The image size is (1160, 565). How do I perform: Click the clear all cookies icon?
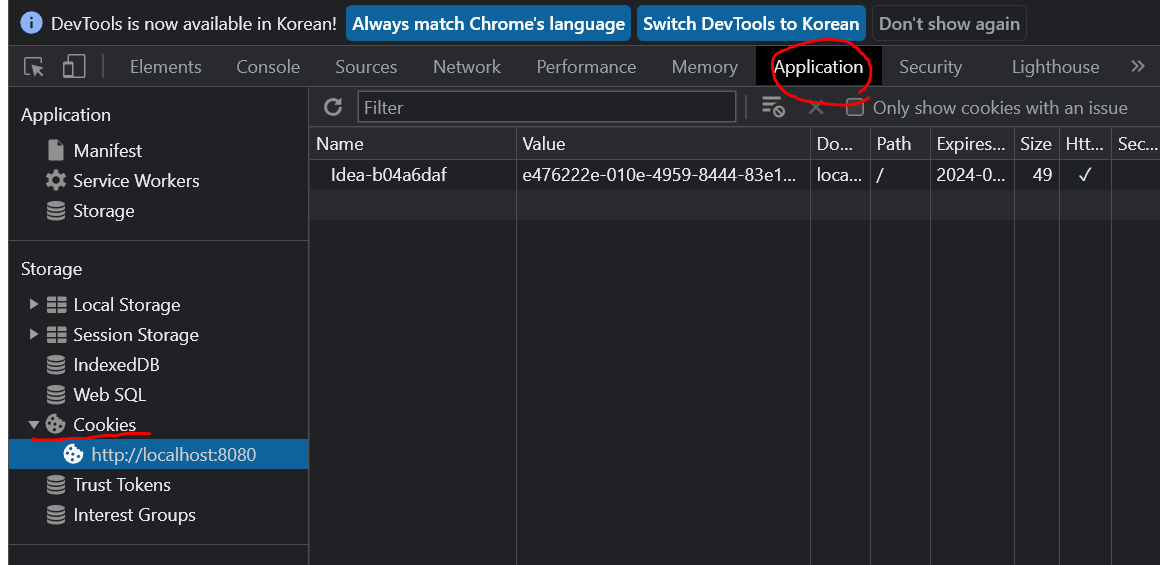pos(773,107)
